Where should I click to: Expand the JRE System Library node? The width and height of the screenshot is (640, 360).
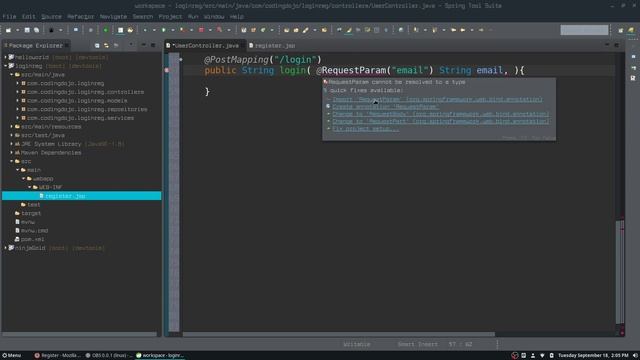11,144
